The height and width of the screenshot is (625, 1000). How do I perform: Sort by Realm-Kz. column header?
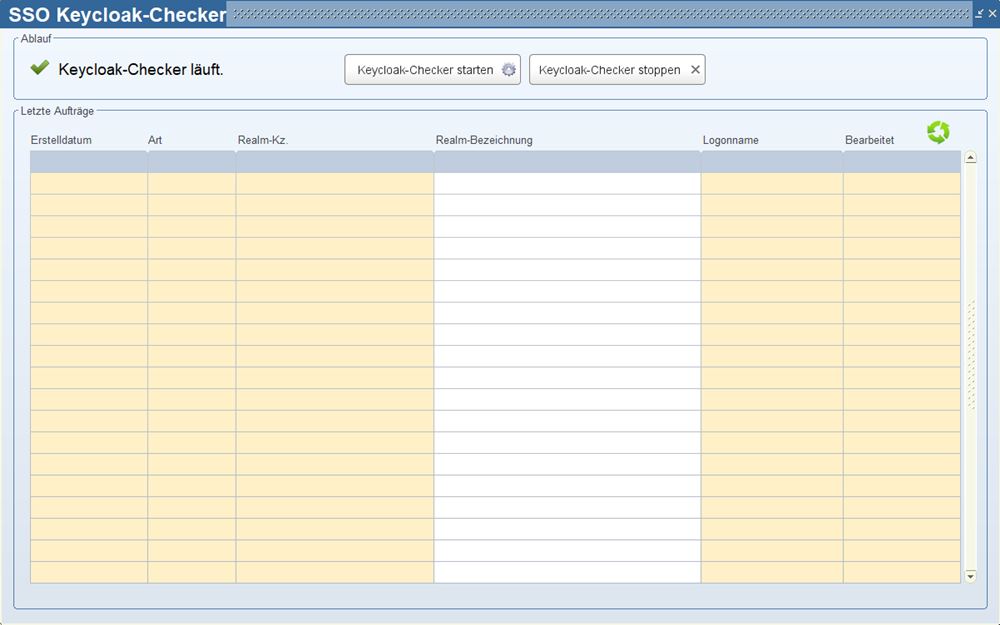(263, 140)
